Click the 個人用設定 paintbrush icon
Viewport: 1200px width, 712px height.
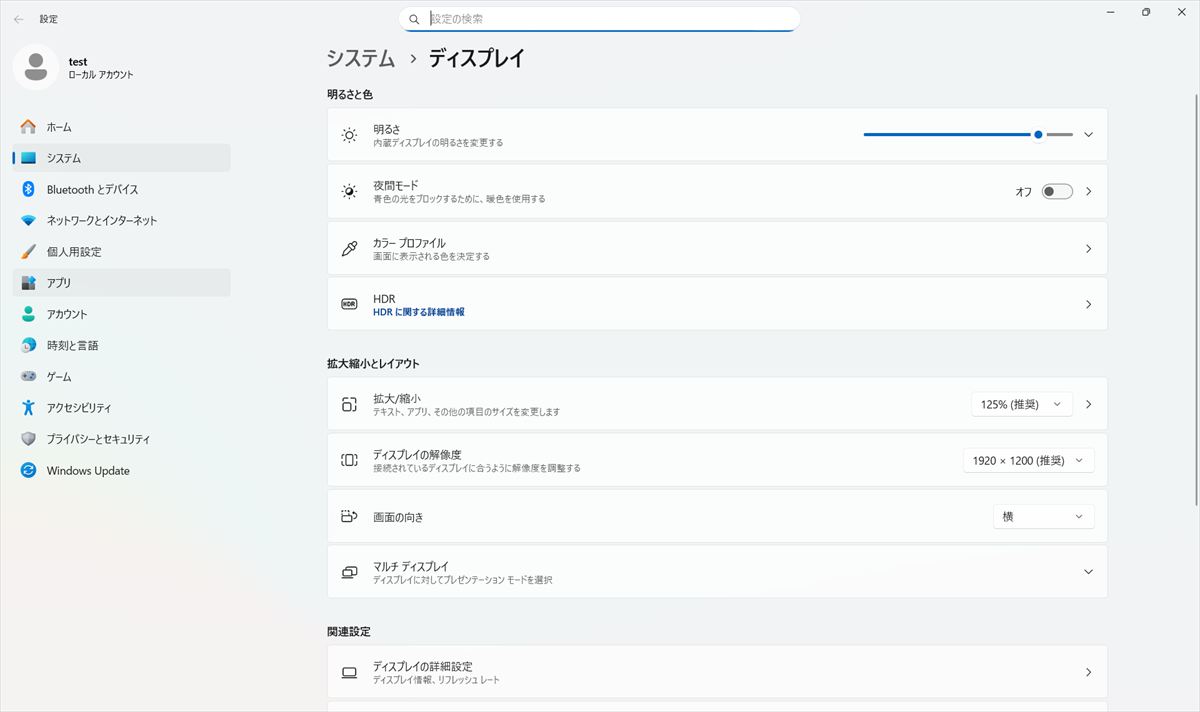click(28, 252)
